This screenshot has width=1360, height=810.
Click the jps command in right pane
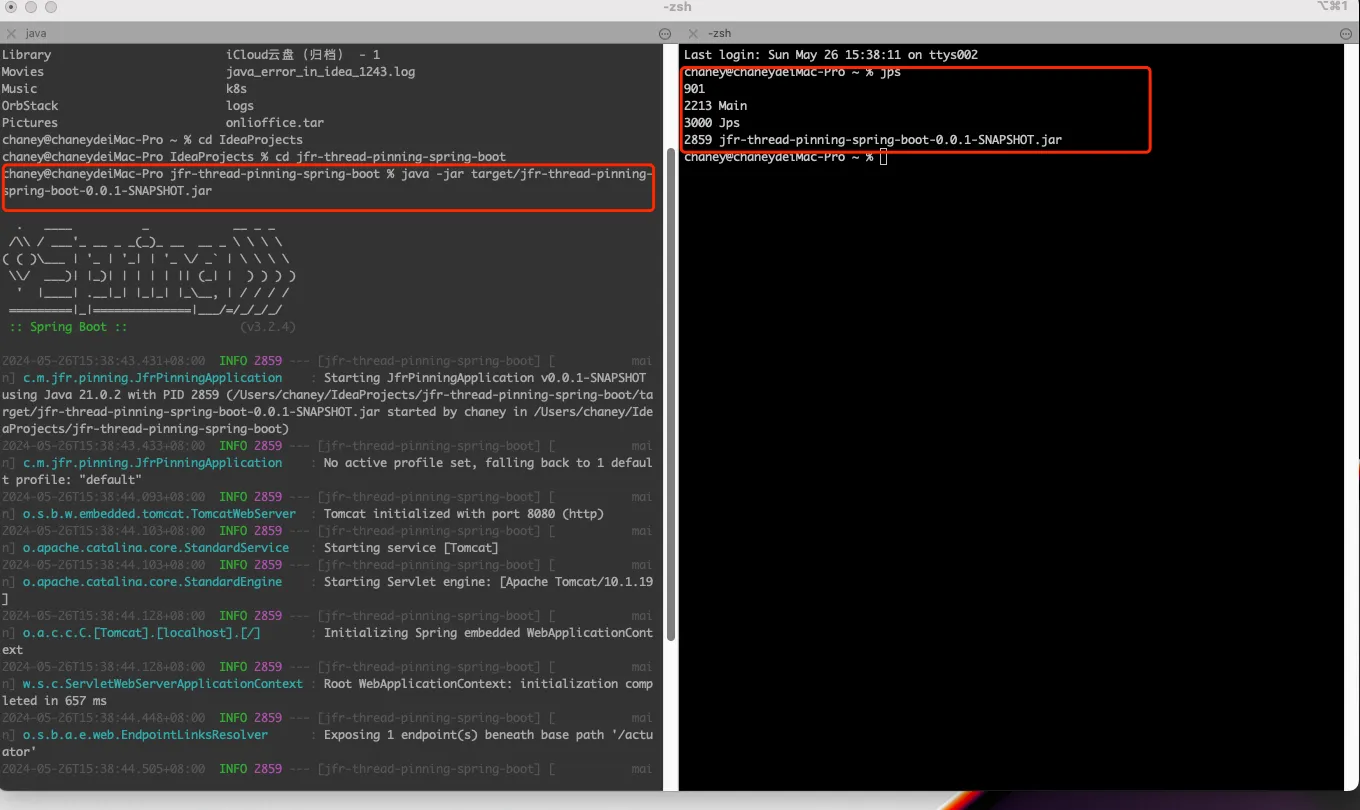point(890,72)
